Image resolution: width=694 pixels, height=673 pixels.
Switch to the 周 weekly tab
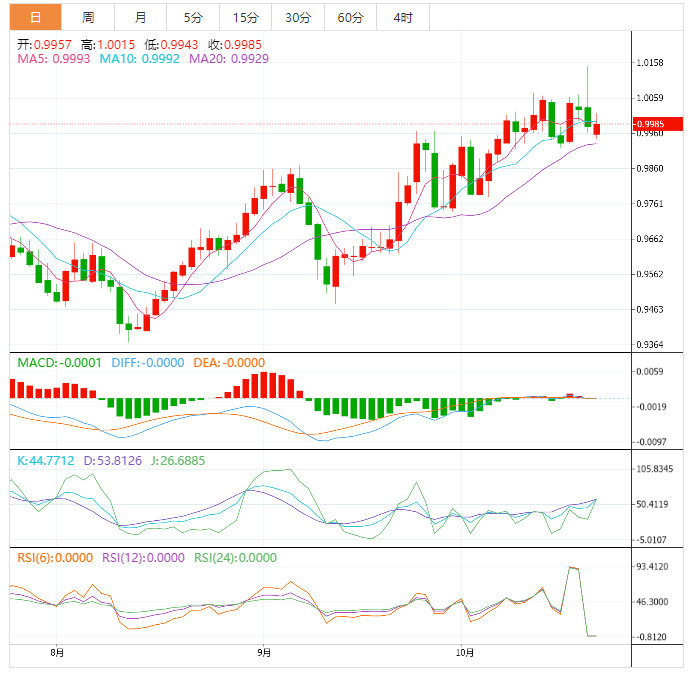point(88,17)
